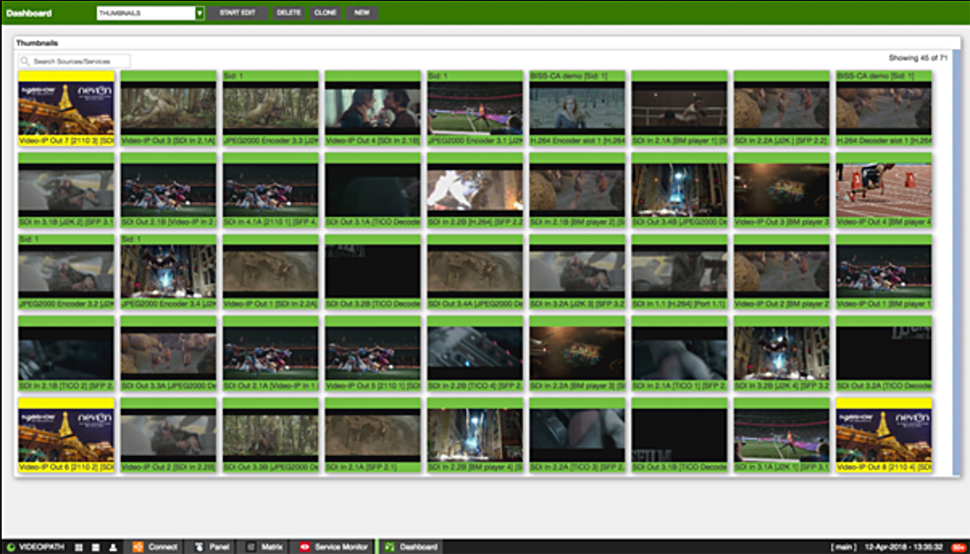This screenshot has width=970, height=554.
Task: Click the 12-Apr-2018 date and time text
Action: click(x=904, y=547)
